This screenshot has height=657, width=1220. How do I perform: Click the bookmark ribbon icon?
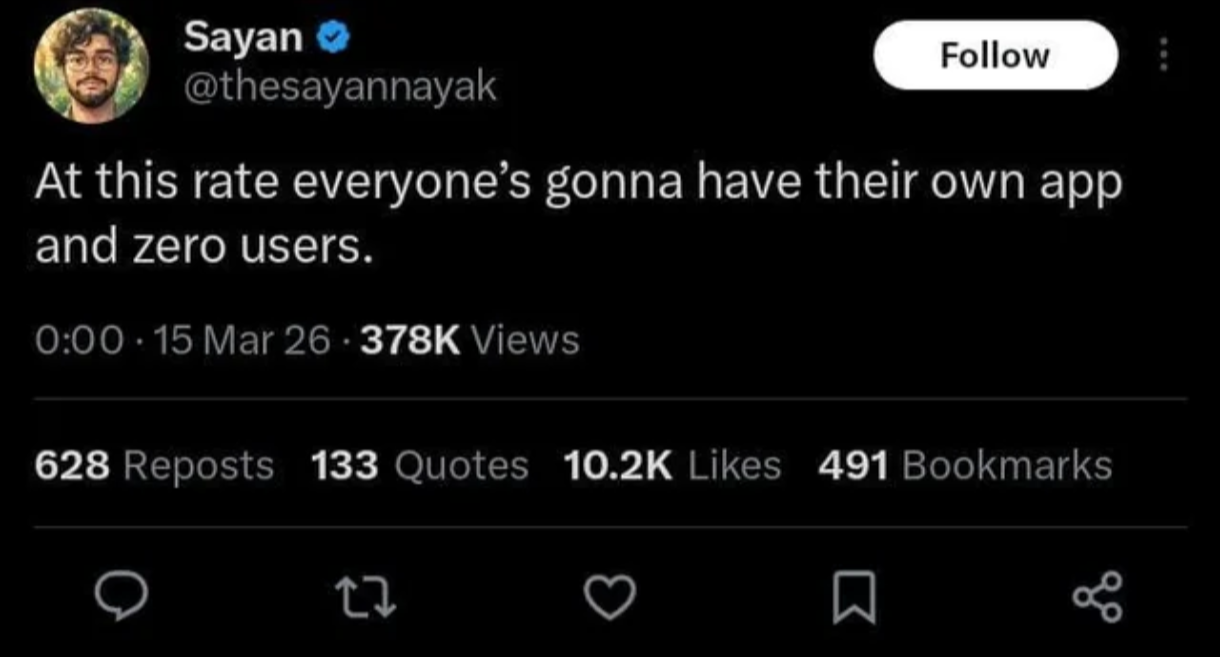[853, 598]
